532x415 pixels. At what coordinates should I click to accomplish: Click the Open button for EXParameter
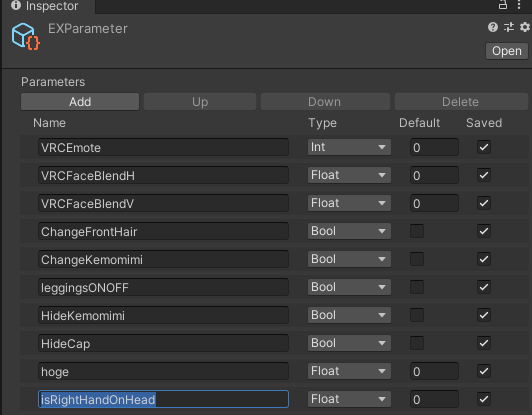point(507,51)
